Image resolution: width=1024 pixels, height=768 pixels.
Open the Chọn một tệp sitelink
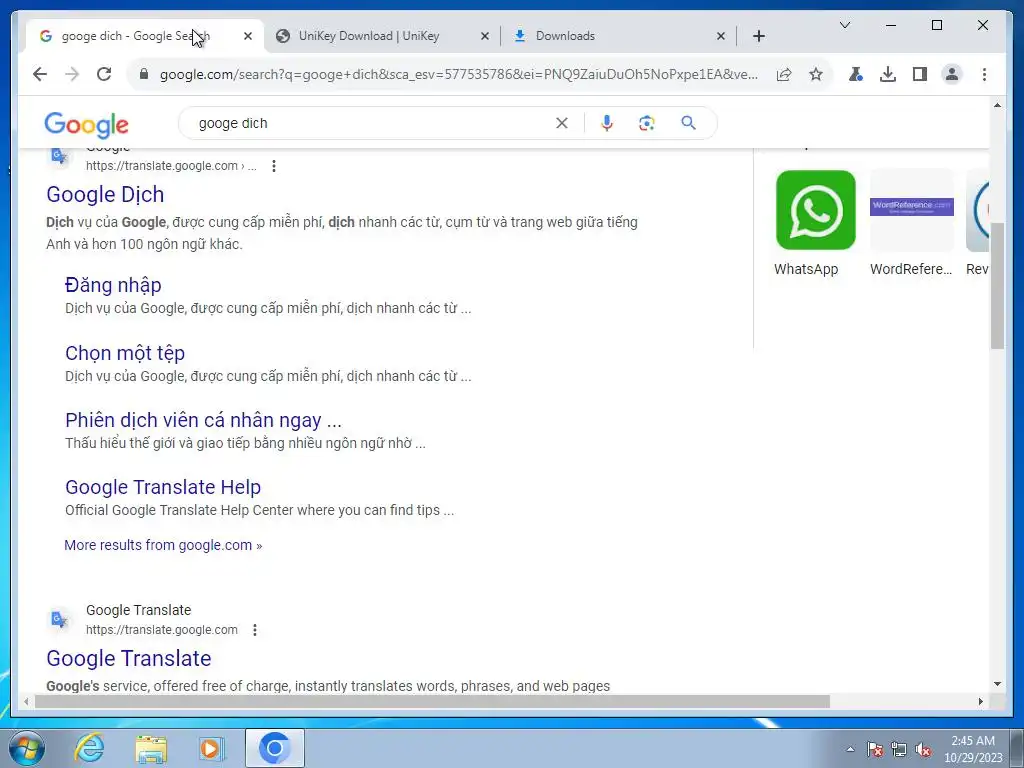(125, 353)
